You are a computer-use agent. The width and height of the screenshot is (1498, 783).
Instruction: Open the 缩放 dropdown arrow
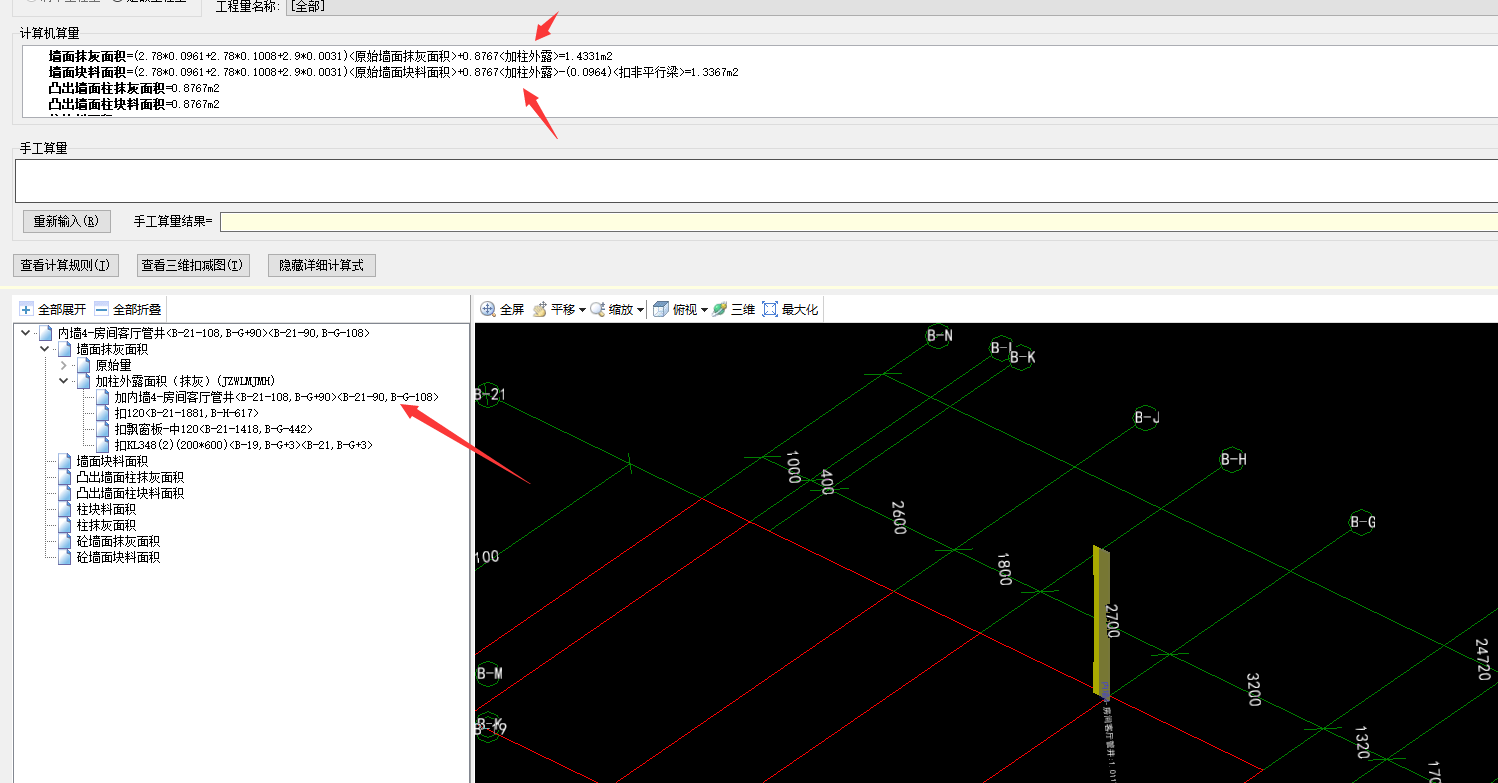coord(640,311)
